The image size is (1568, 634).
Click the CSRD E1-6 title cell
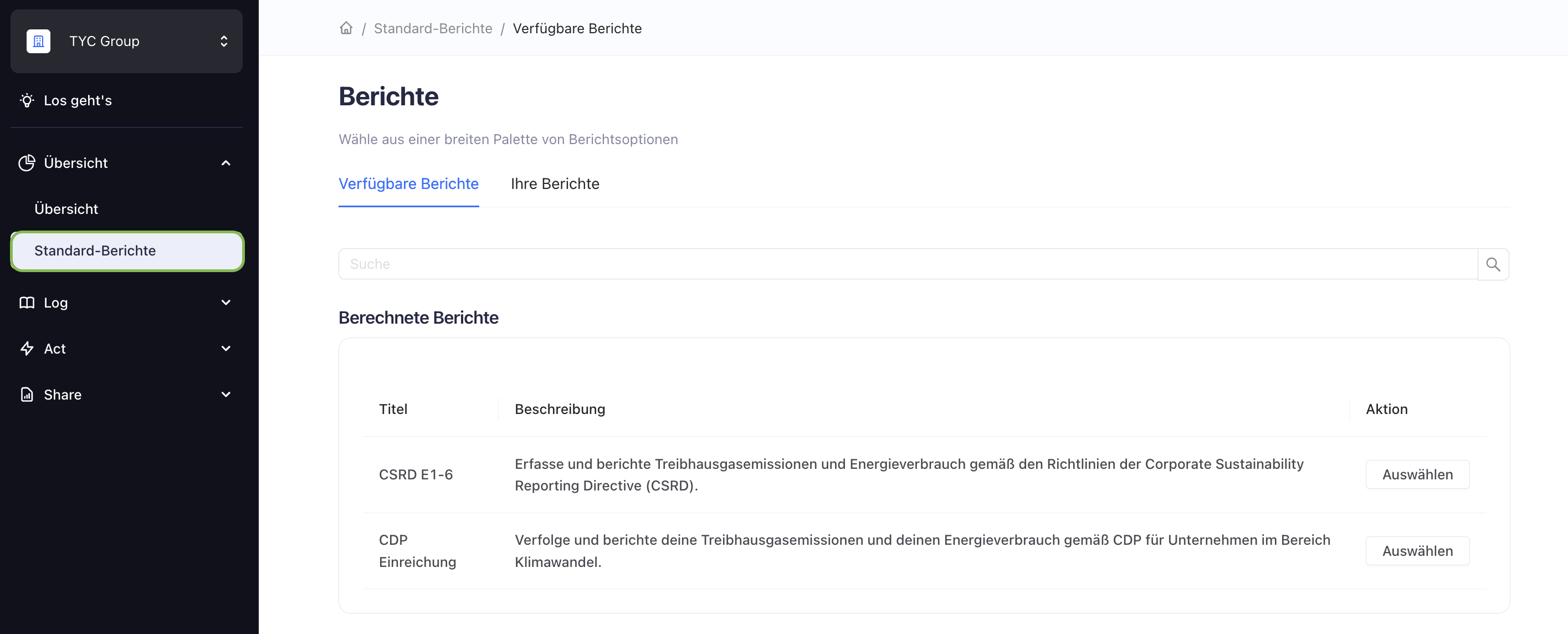click(416, 474)
